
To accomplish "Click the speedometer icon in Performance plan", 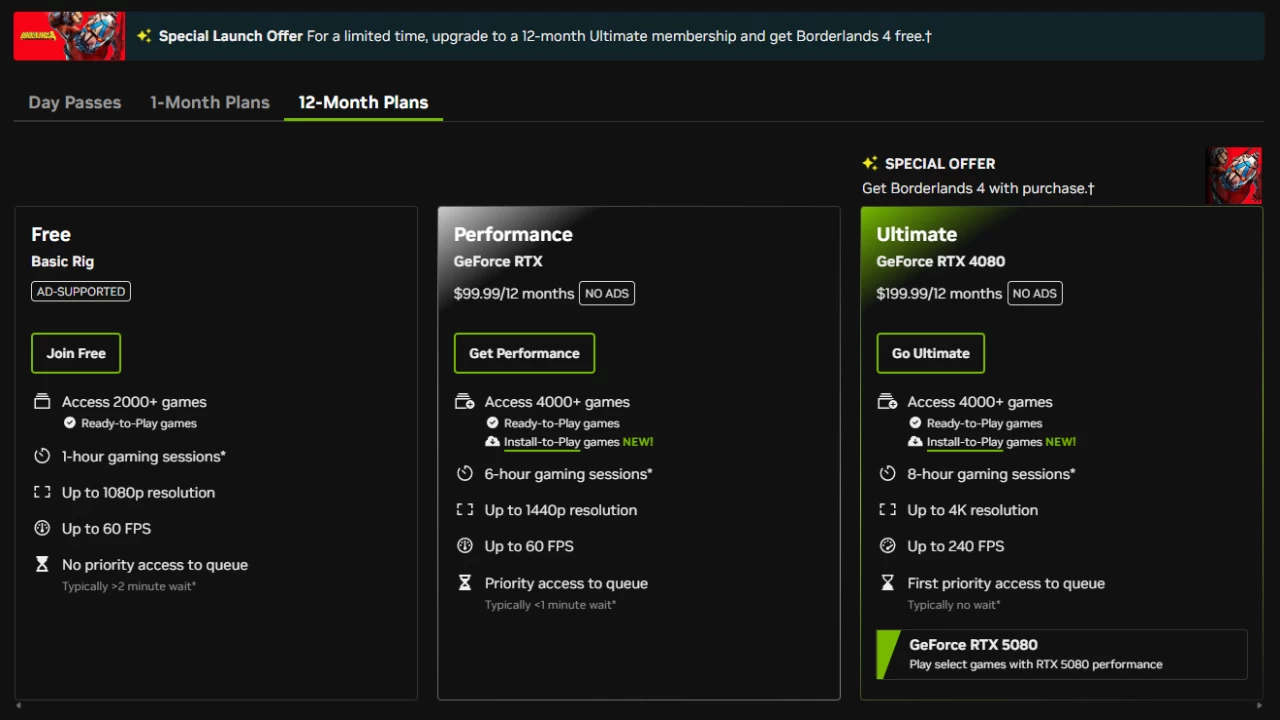I will point(465,546).
